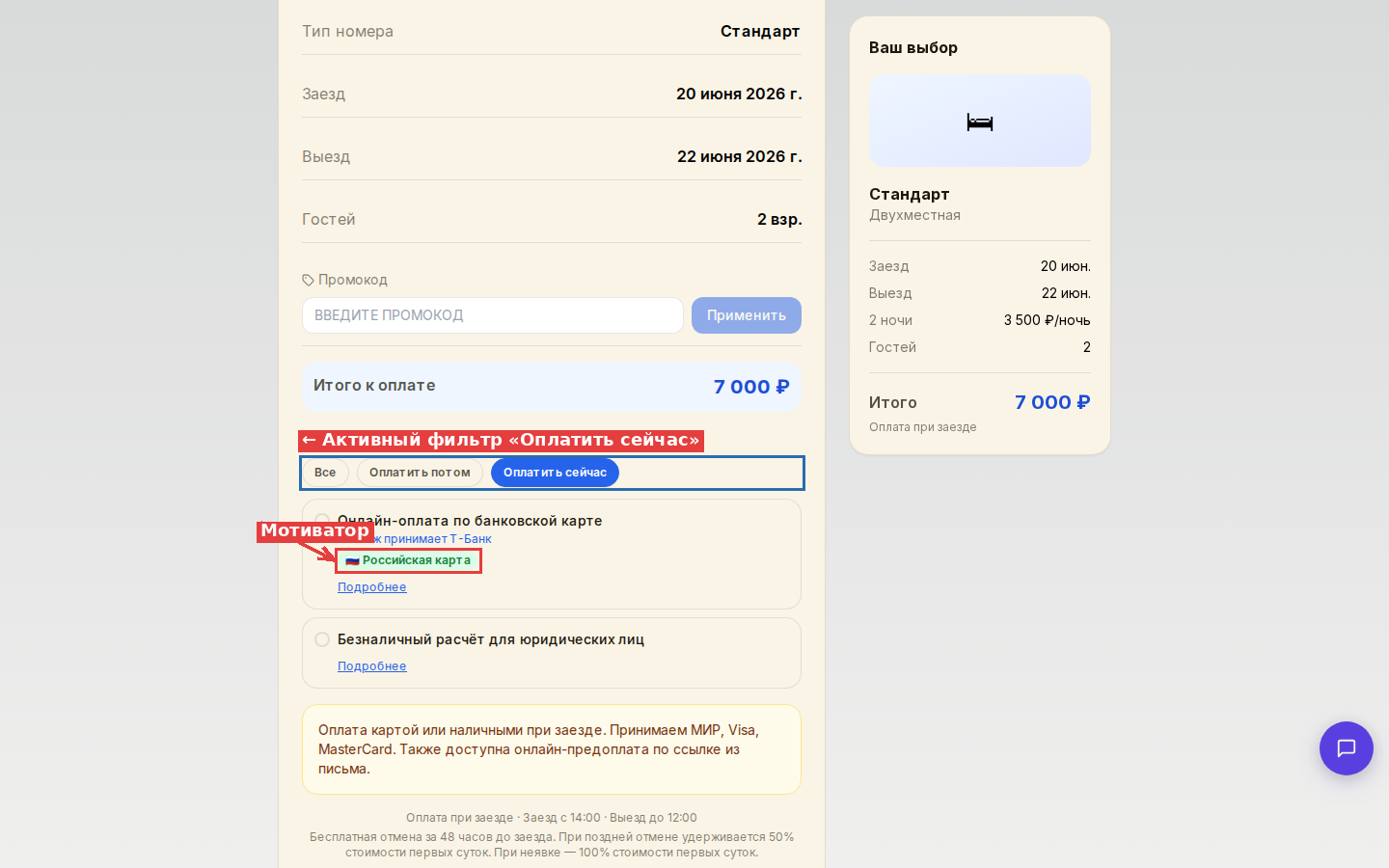Click the guests value '2 взр.'

pyautogui.click(x=779, y=219)
